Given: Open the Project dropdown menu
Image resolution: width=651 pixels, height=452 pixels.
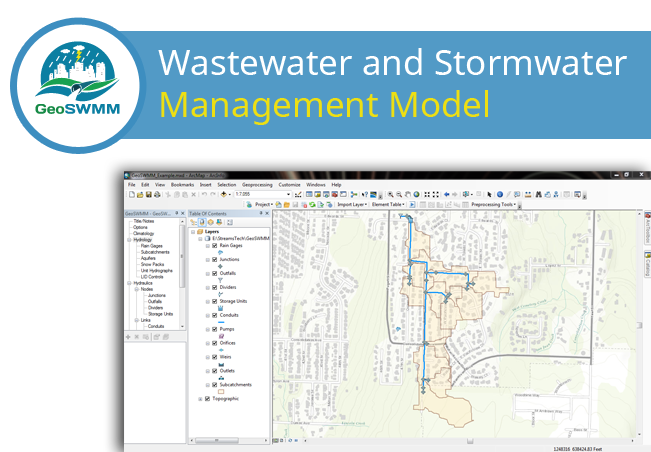Looking at the screenshot, I should (264, 205).
